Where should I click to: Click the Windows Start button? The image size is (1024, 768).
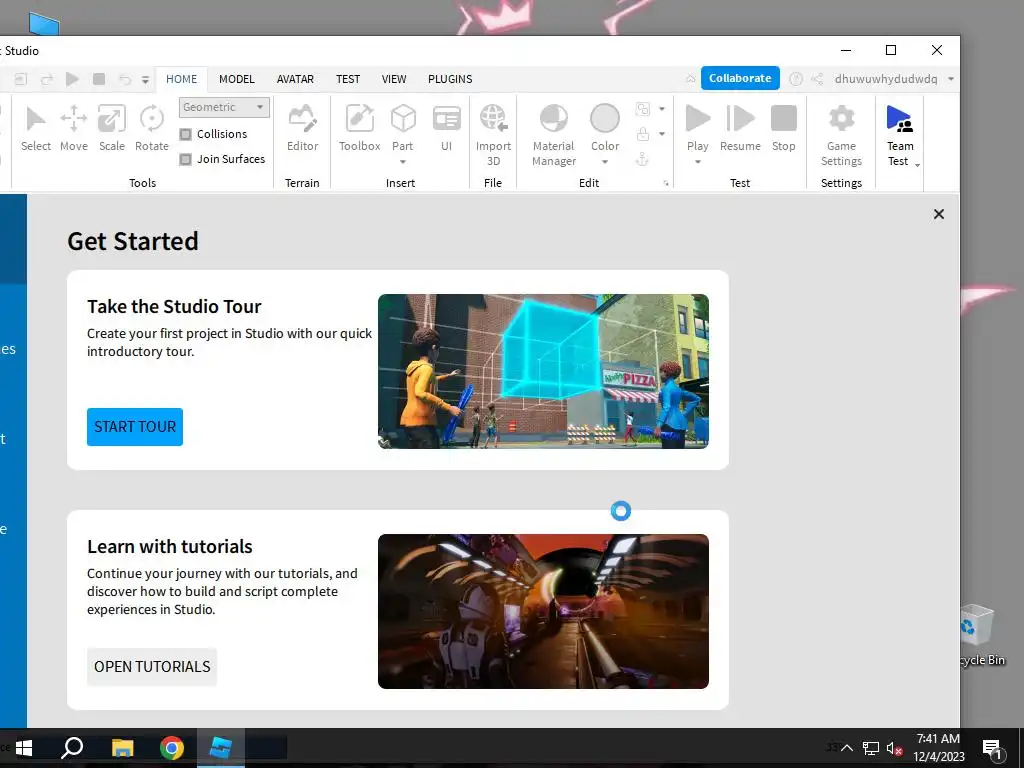click(24, 748)
